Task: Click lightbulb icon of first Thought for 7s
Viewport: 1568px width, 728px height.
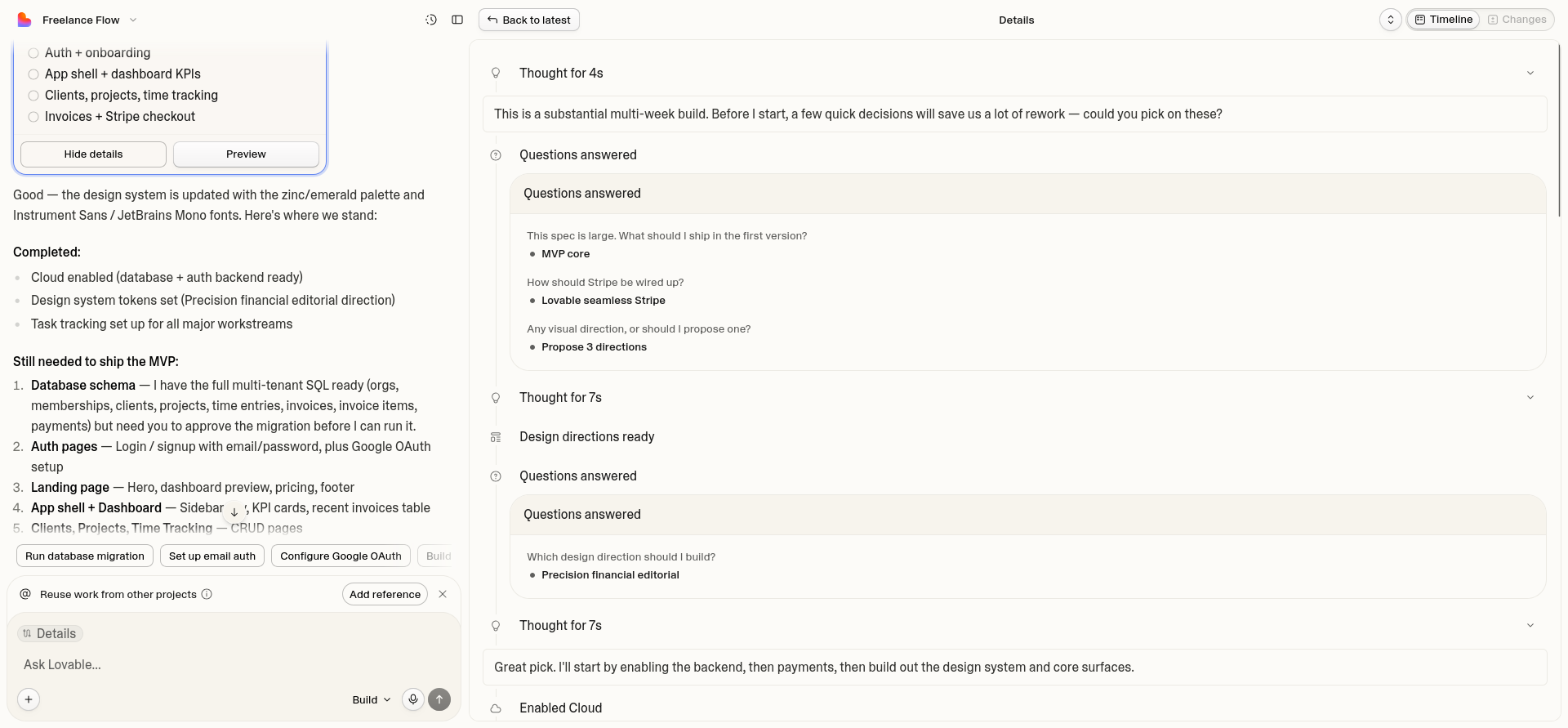Action: coord(496,398)
